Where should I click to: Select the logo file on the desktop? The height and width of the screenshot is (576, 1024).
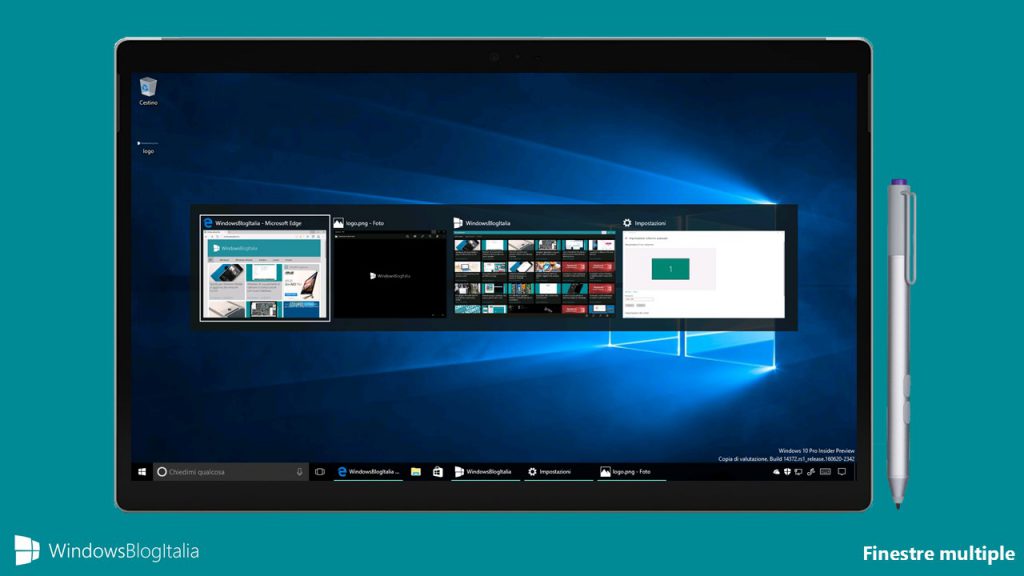point(148,147)
